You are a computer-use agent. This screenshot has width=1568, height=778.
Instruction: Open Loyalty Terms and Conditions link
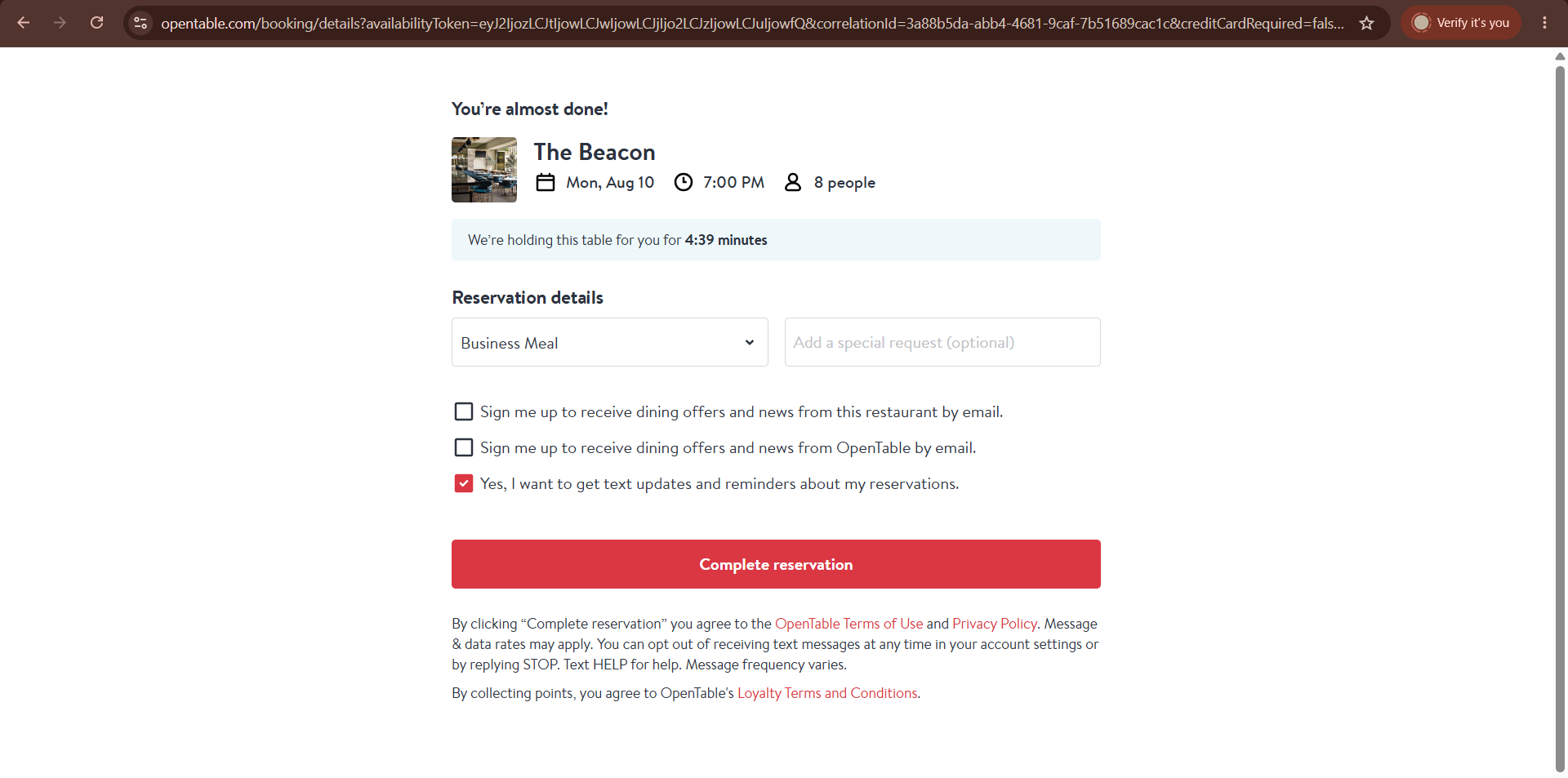pyautogui.click(x=827, y=693)
